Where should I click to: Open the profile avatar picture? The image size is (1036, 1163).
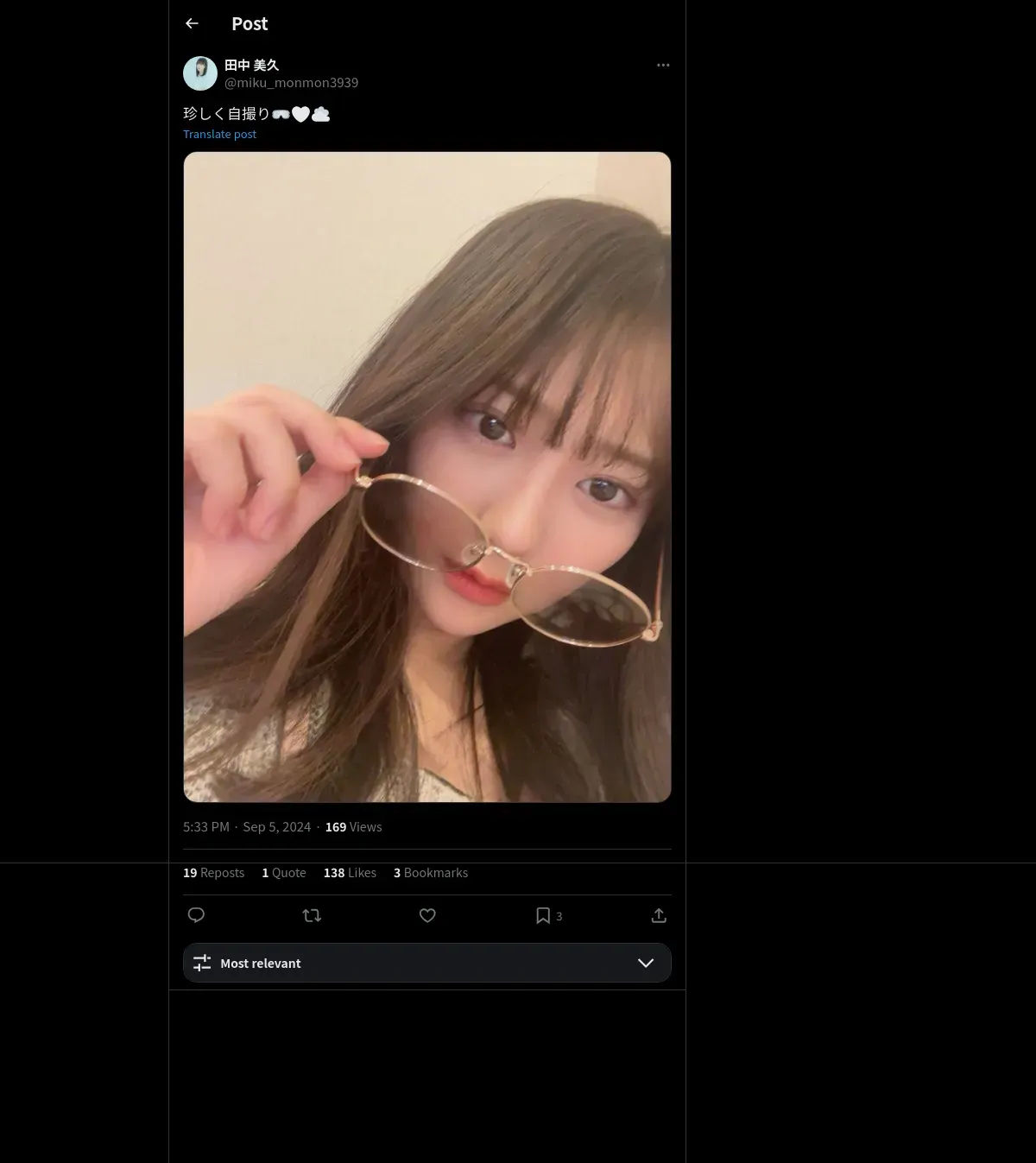(200, 73)
